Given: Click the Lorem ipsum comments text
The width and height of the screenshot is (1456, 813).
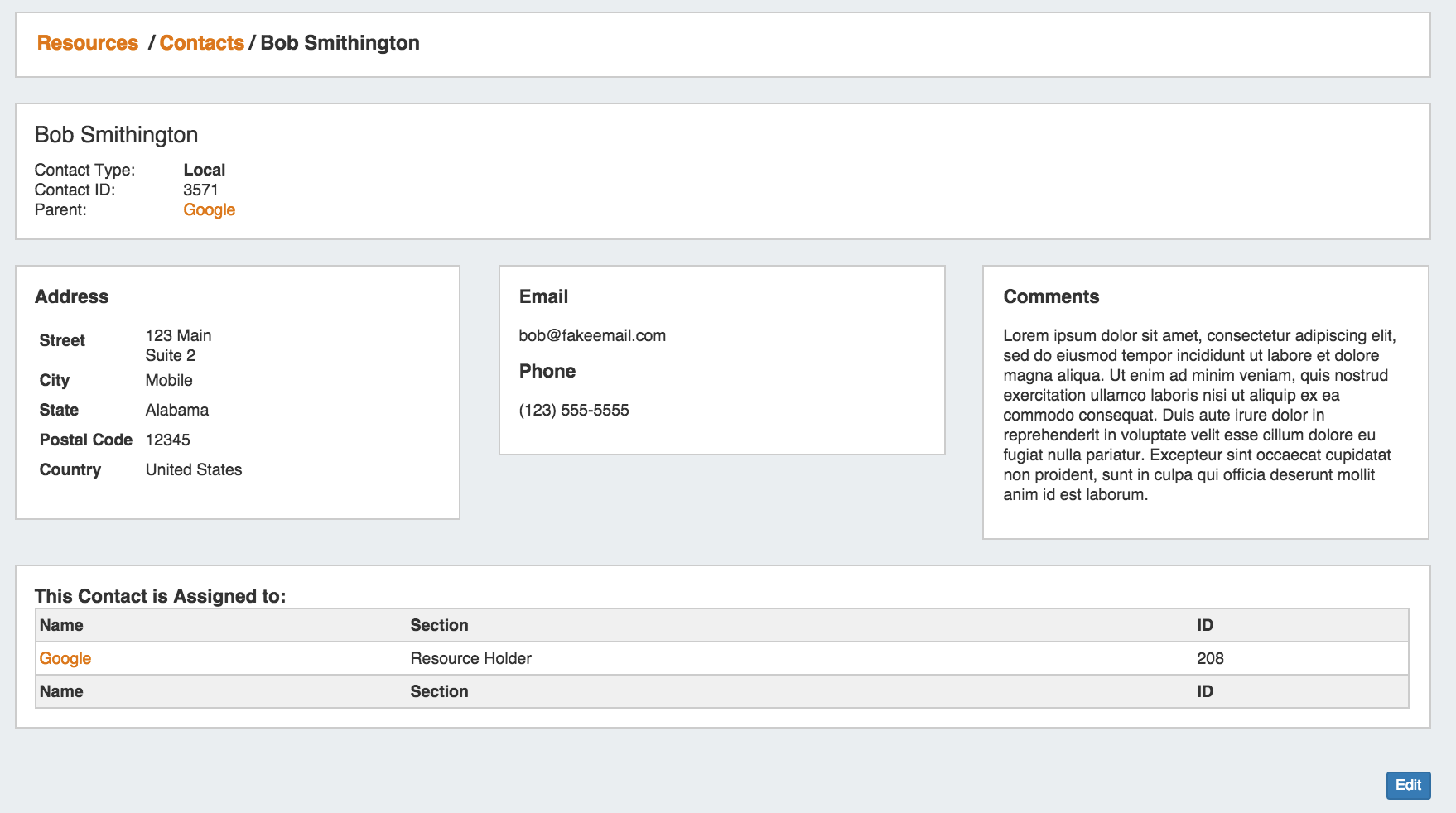Looking at the screenshot, I should (1198, 415).
